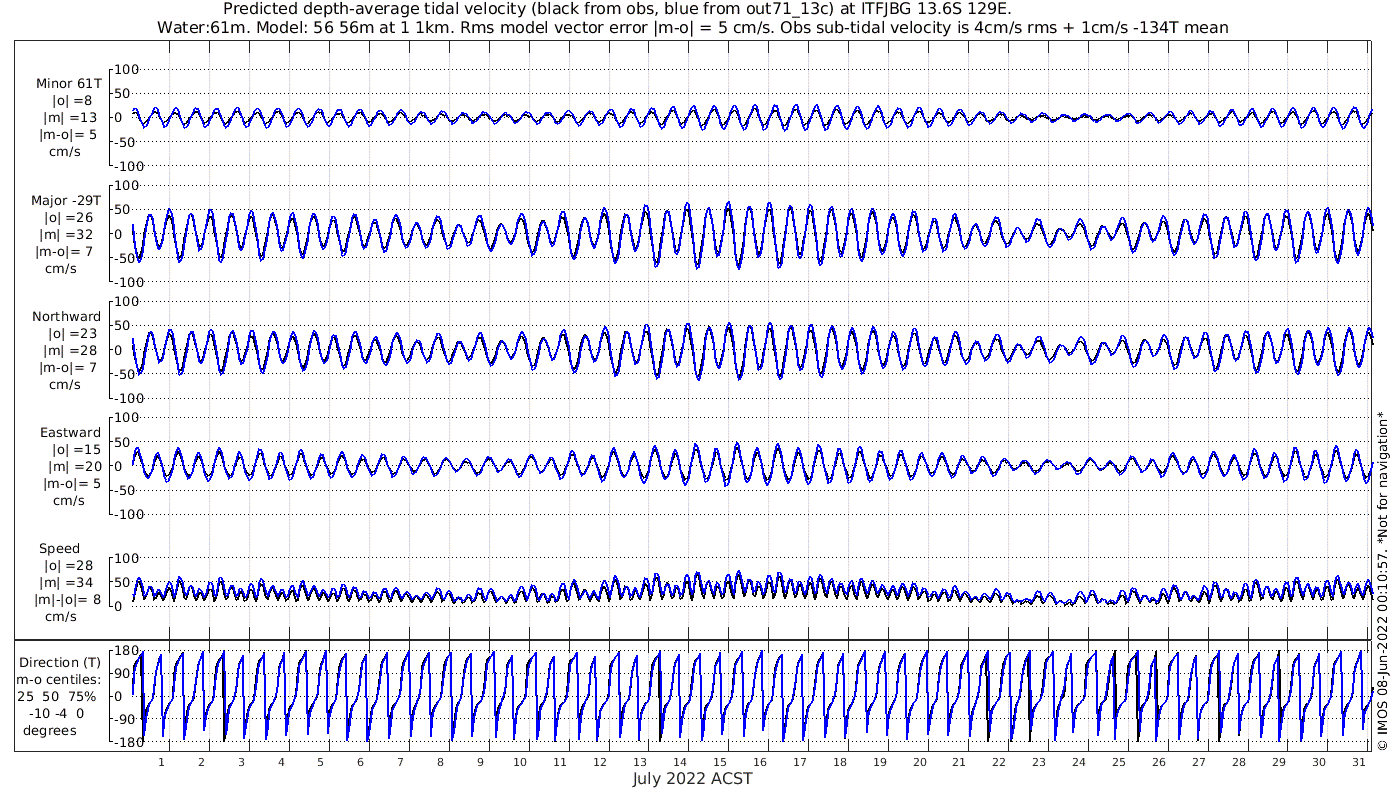The image size is (1400, 800).
Task: Click day 25 on the date axis
Action: [x=1118, y=762]
